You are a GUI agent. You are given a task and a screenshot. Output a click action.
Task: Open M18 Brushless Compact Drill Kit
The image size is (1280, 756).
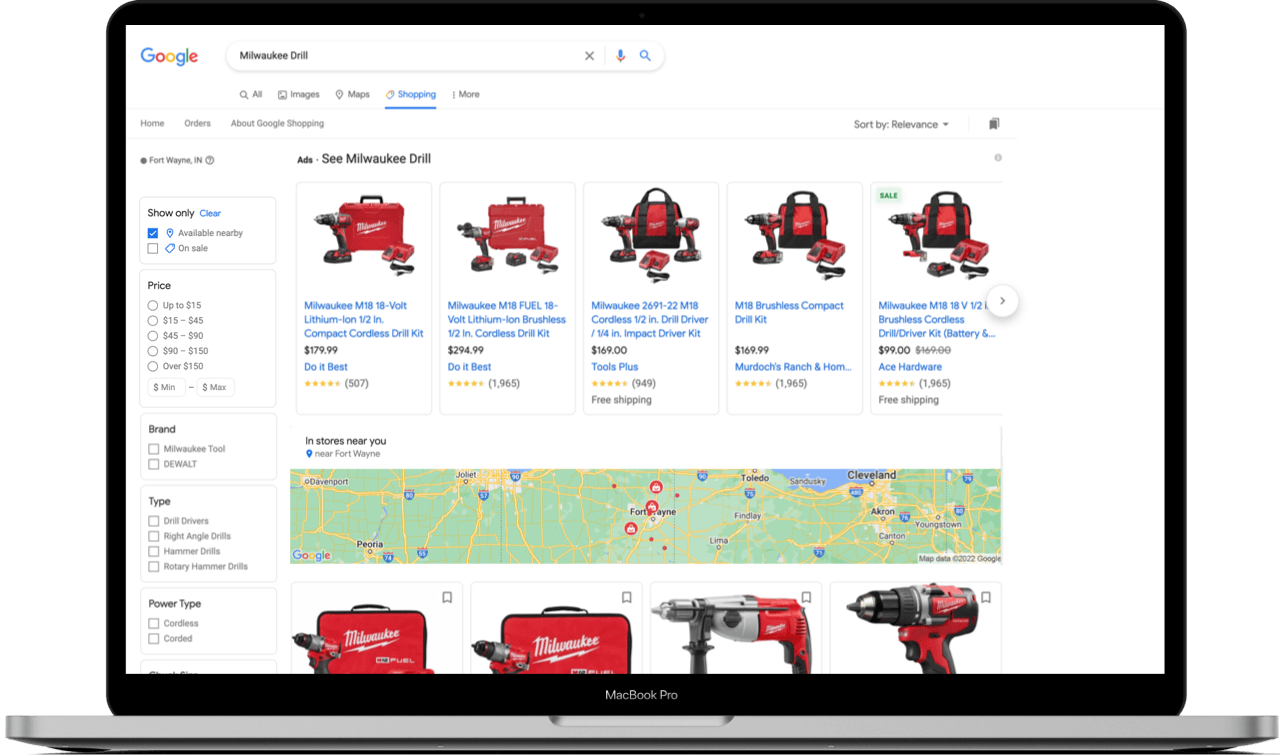pyautogui.click(x=789, y=313)
